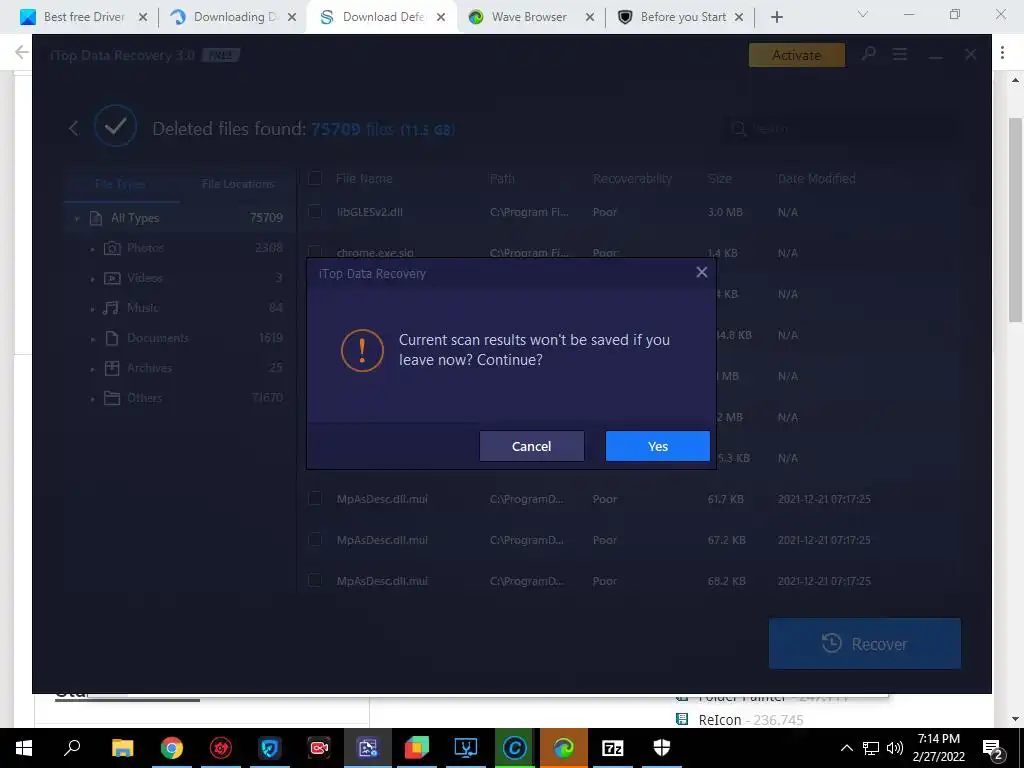This screenshot has width=1024, height=768.
Task: Open the hamburger menu in iTop header
Action: (x=900, y=55)
